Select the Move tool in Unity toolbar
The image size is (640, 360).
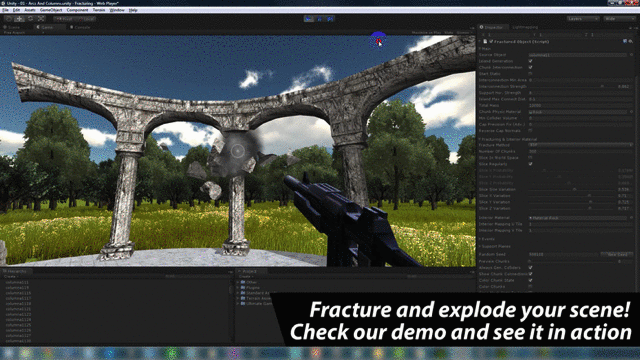pyautogui.click(x=19, y=19)
